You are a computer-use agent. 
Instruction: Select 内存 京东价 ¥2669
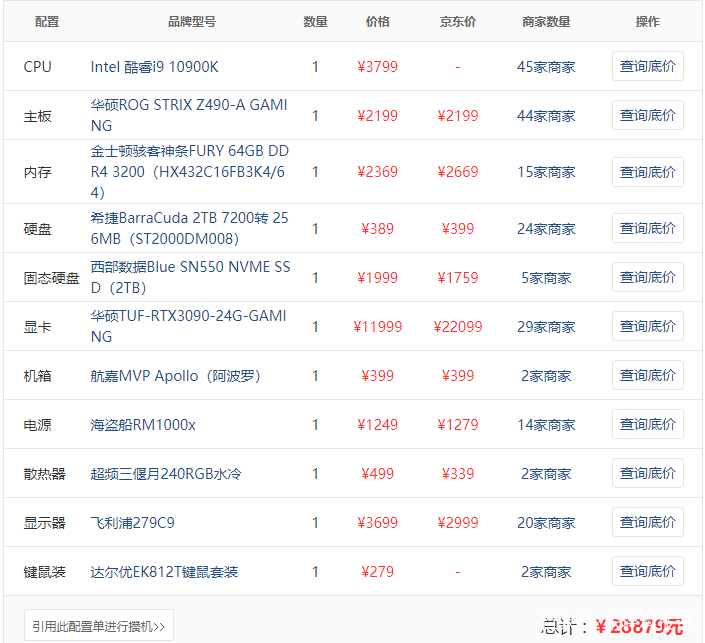[x=458, y=172]
